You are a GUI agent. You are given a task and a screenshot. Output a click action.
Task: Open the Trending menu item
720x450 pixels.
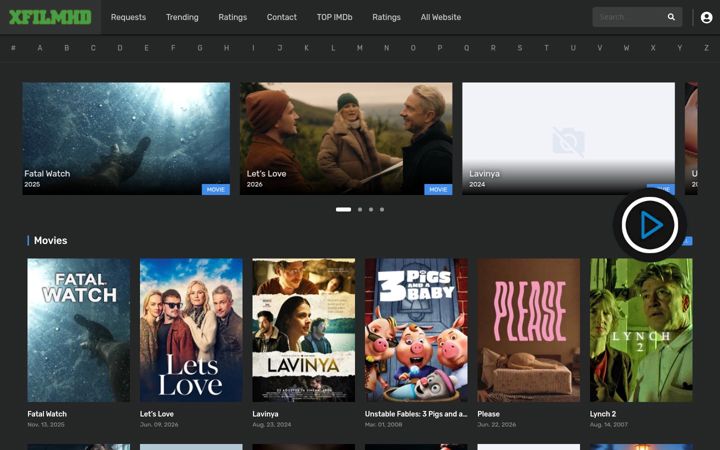[x=182, y=17]
